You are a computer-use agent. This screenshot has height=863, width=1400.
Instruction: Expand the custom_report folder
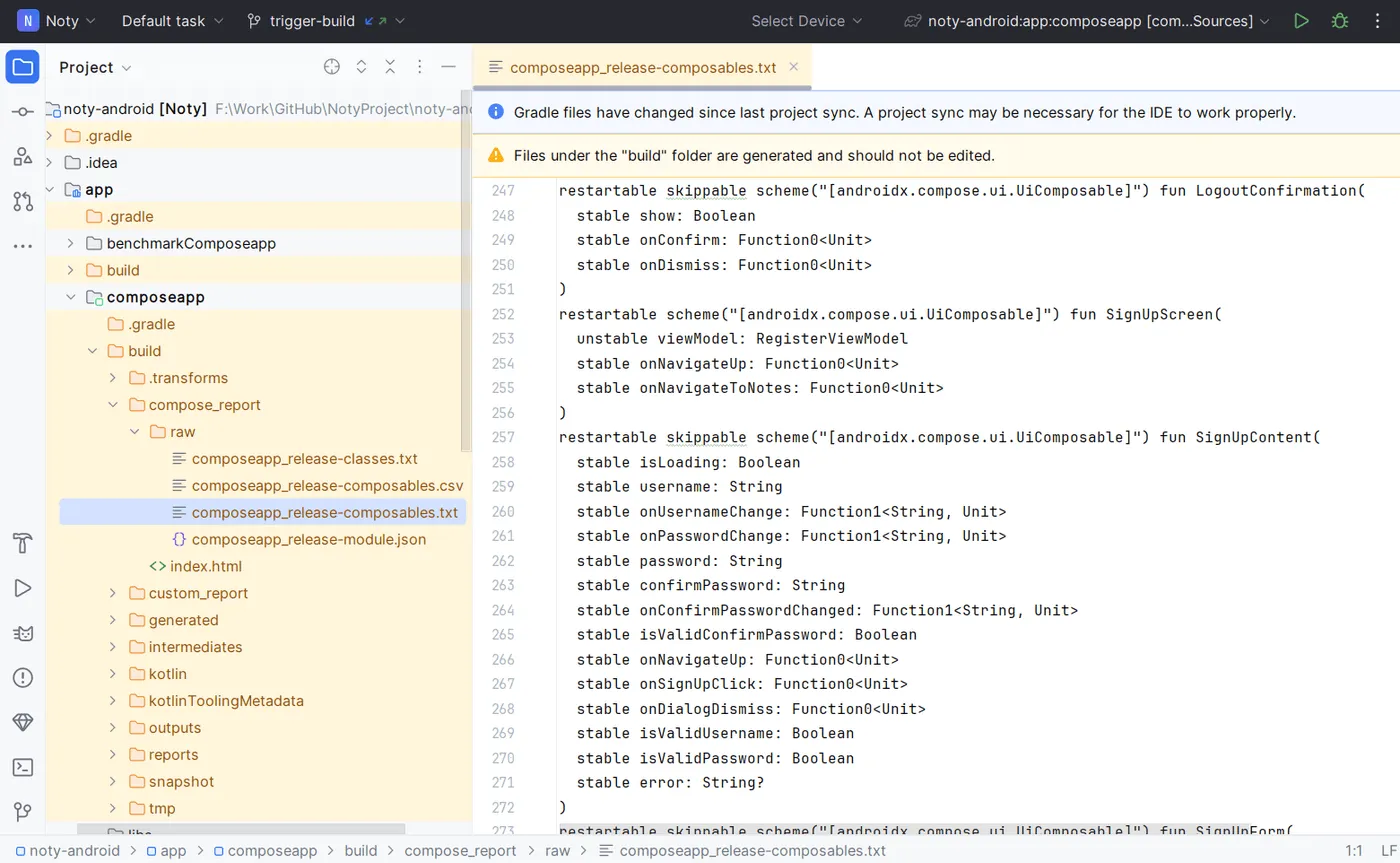click(113, 593)
